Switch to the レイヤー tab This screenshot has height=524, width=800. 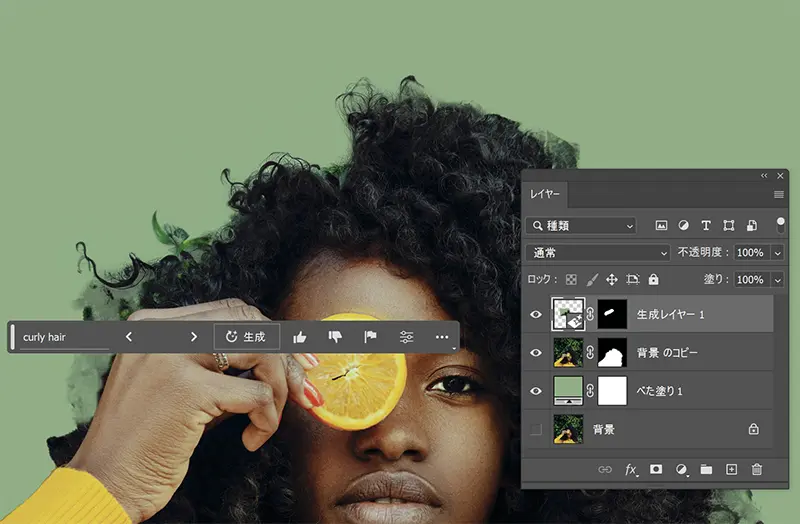[544, 194]
